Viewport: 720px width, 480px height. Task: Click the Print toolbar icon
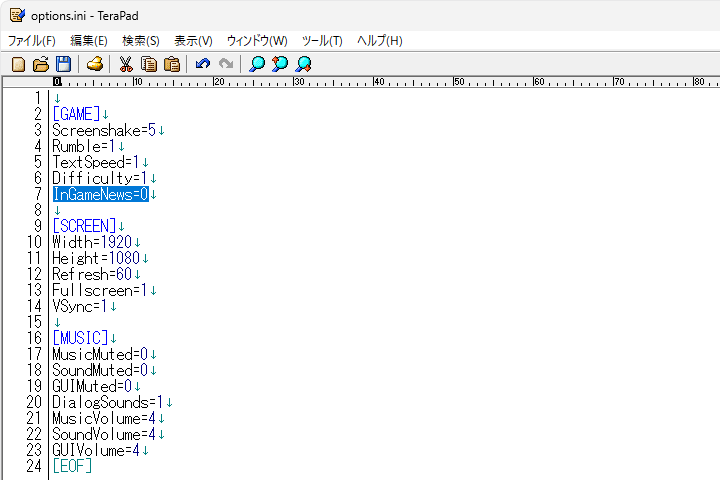tap(95, 64)
